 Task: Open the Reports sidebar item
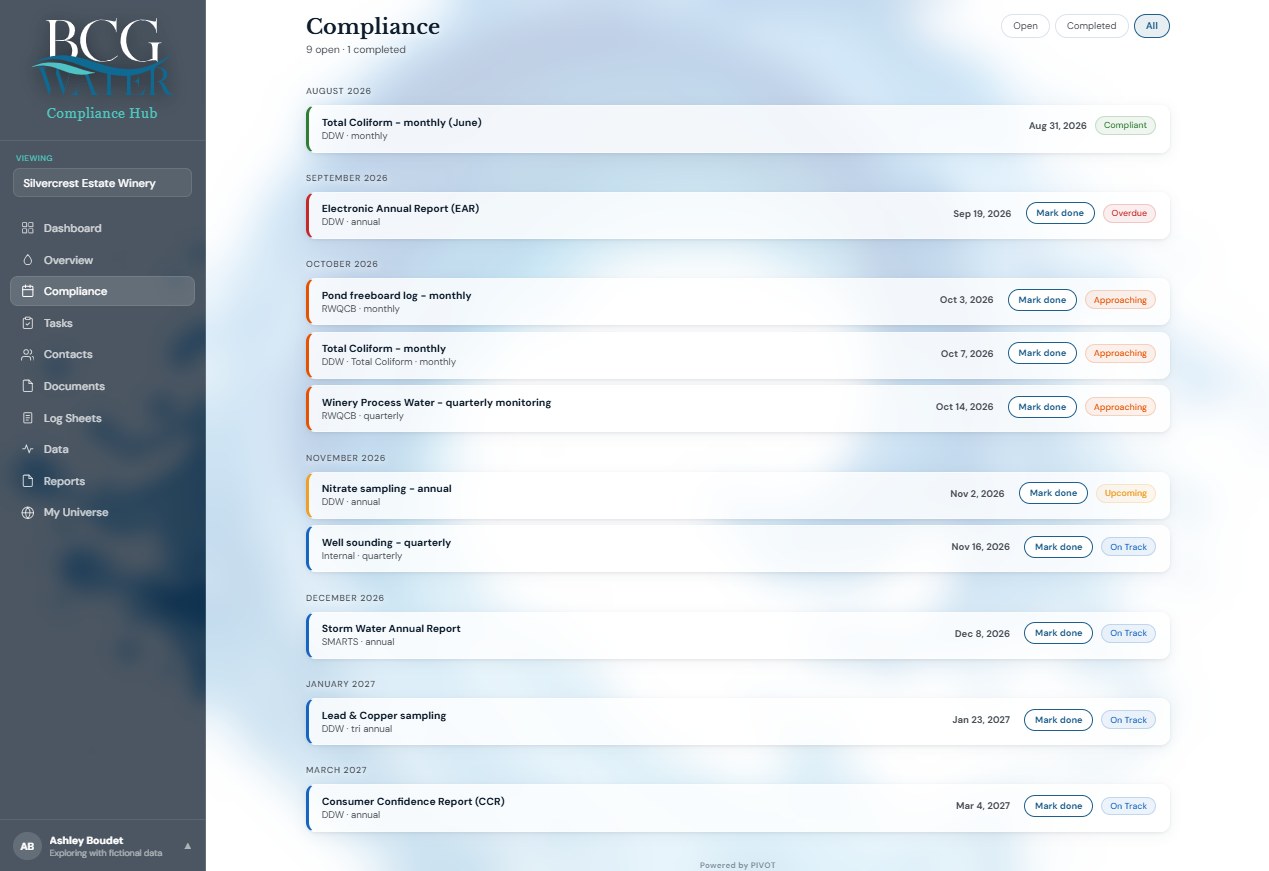point(102,481)
